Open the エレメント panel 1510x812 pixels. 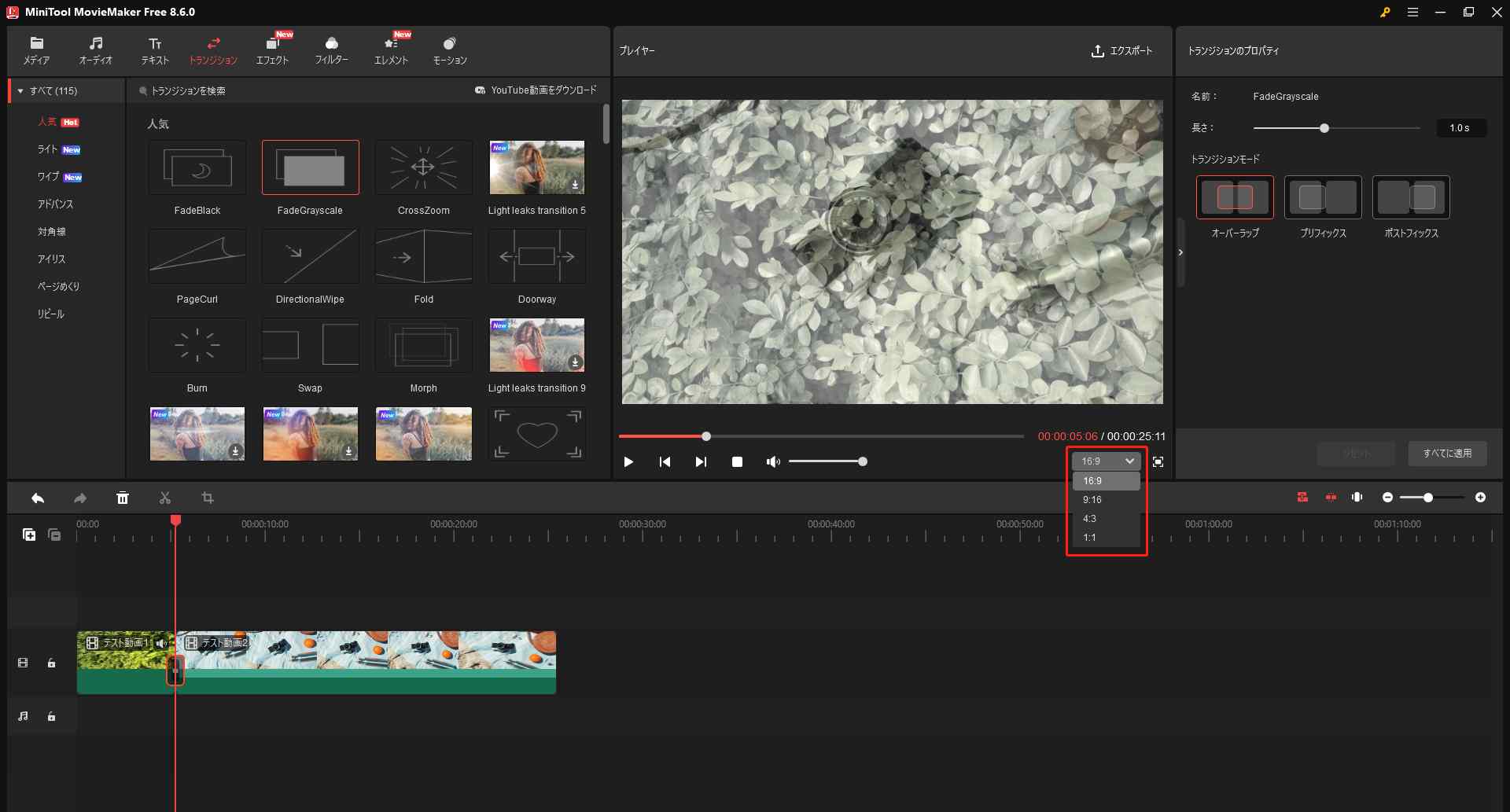click(x=390, y=50)
